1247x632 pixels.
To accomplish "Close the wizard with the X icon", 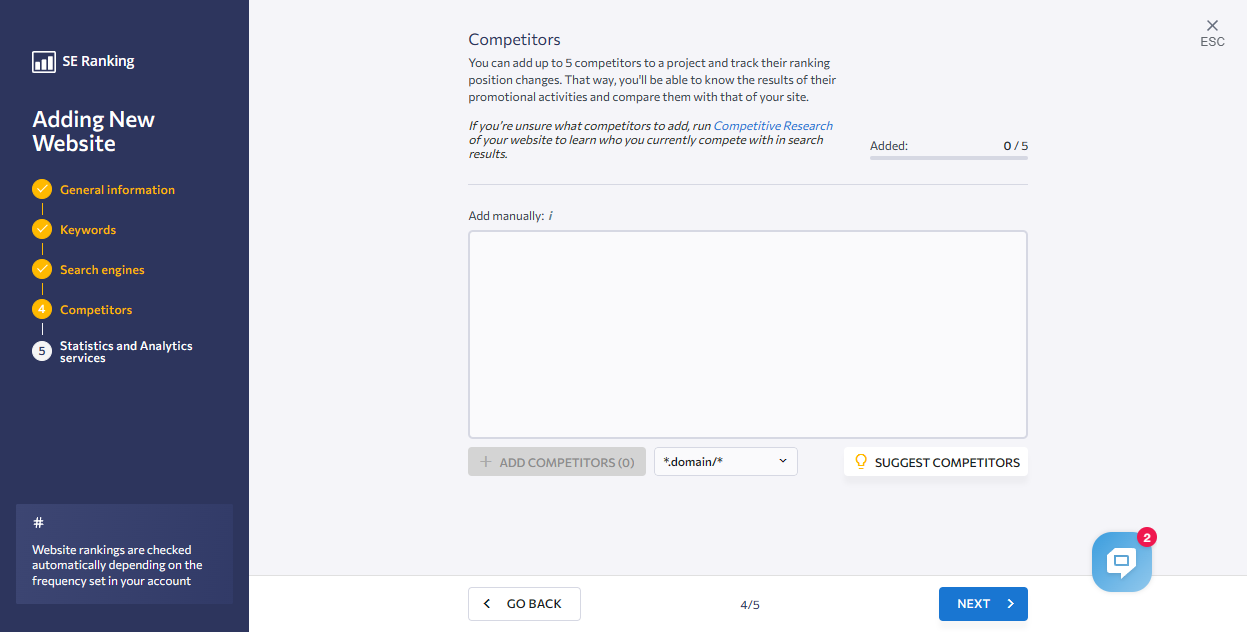I will click(1212, 26).
